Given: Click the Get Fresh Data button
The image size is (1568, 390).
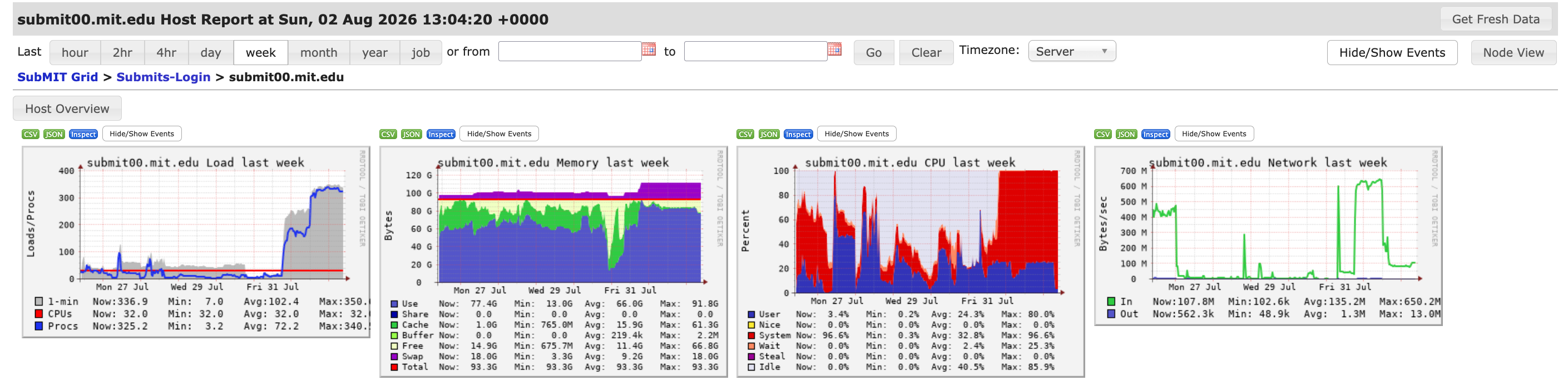Looking at the screenshot, I should click(1496, 19).
